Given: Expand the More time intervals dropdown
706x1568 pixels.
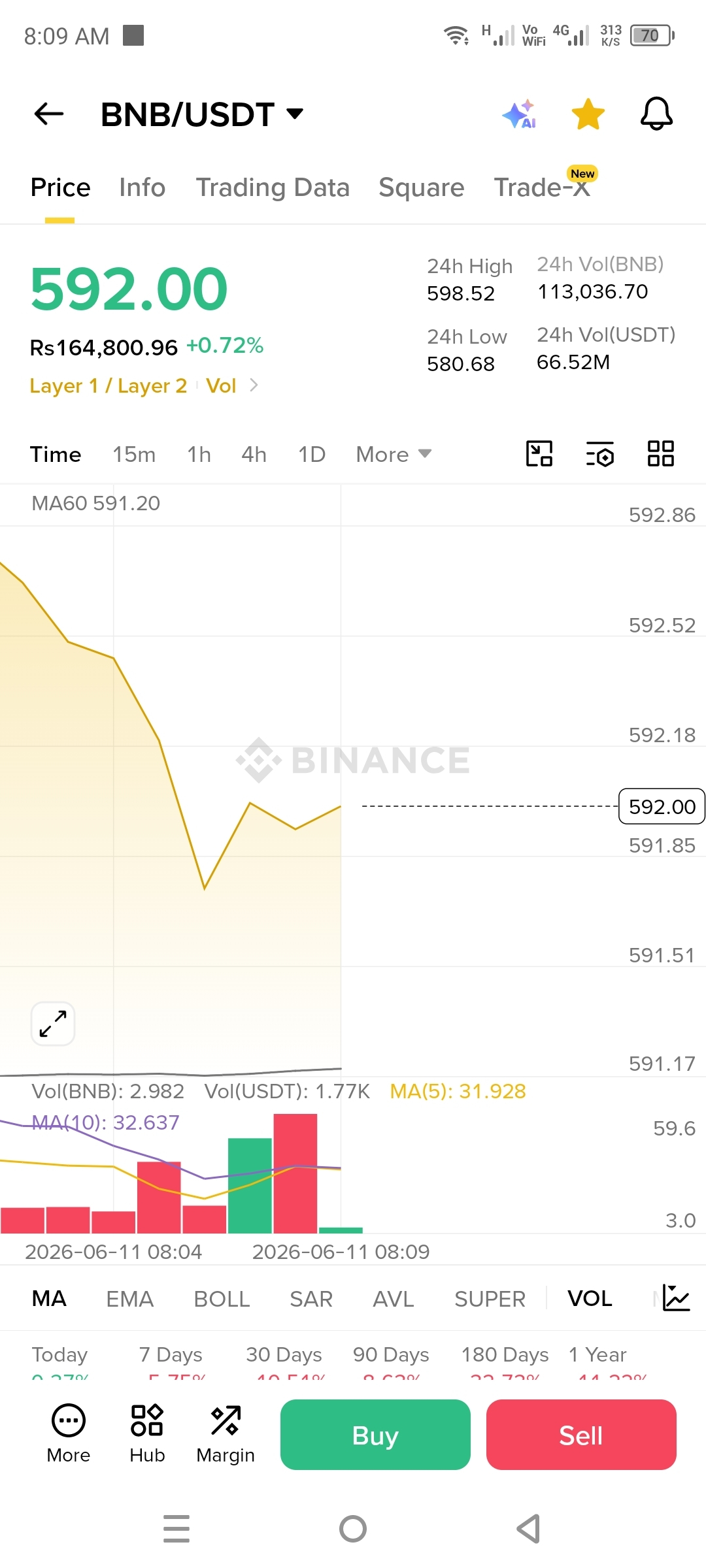Looking at the screenshot, I should [x=394, y=454].
